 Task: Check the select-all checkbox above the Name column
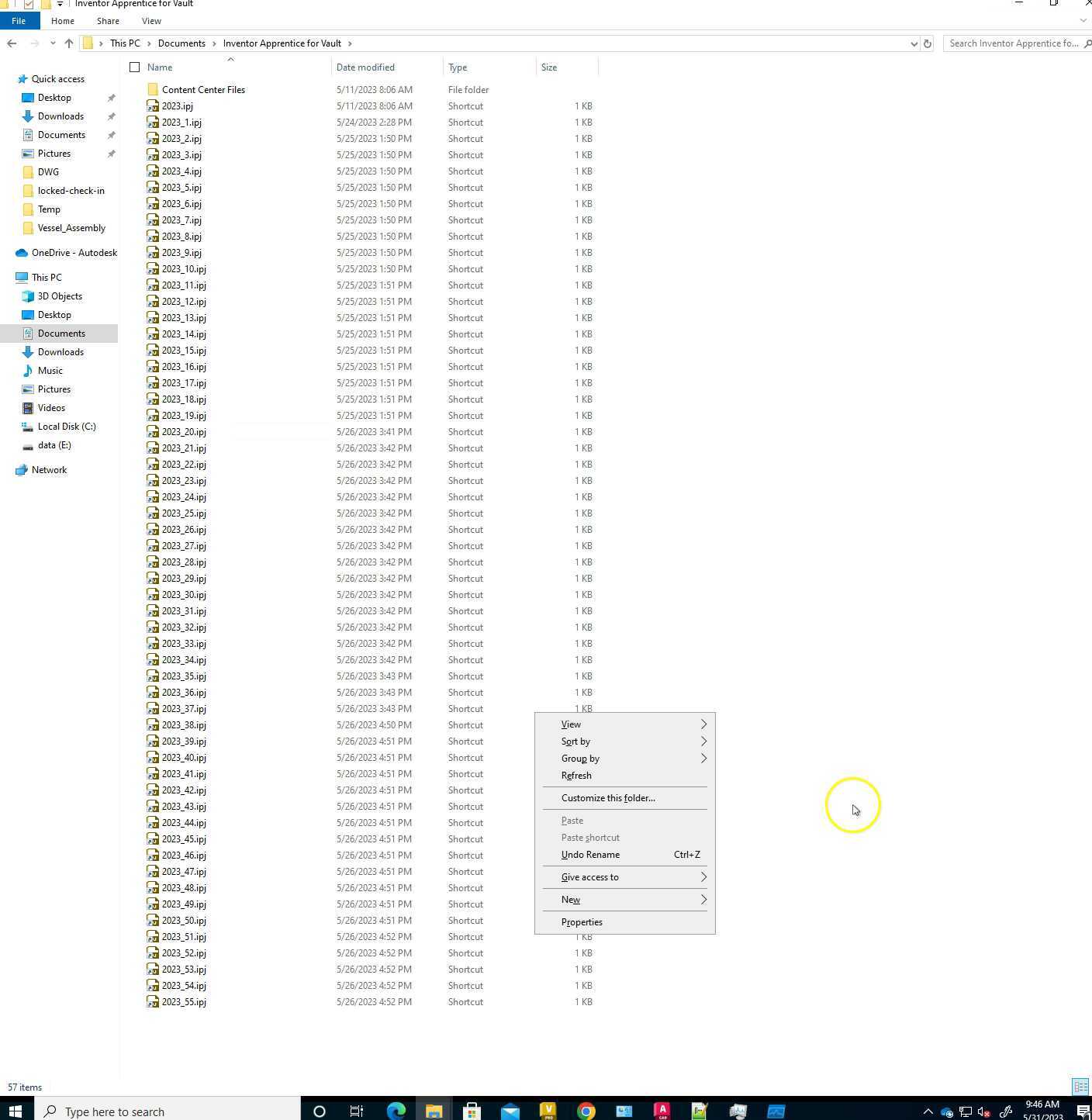pyautogui.click(x=134, y=67)
